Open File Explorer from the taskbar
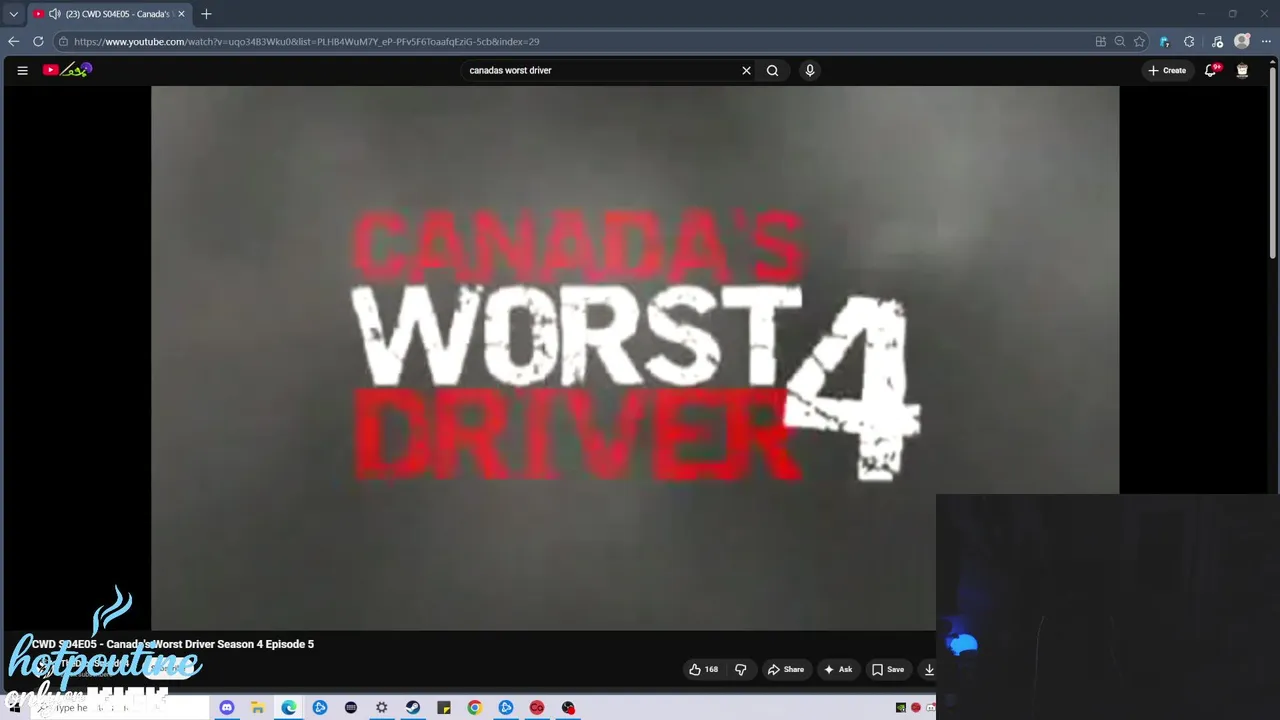 tap(258, 708)
